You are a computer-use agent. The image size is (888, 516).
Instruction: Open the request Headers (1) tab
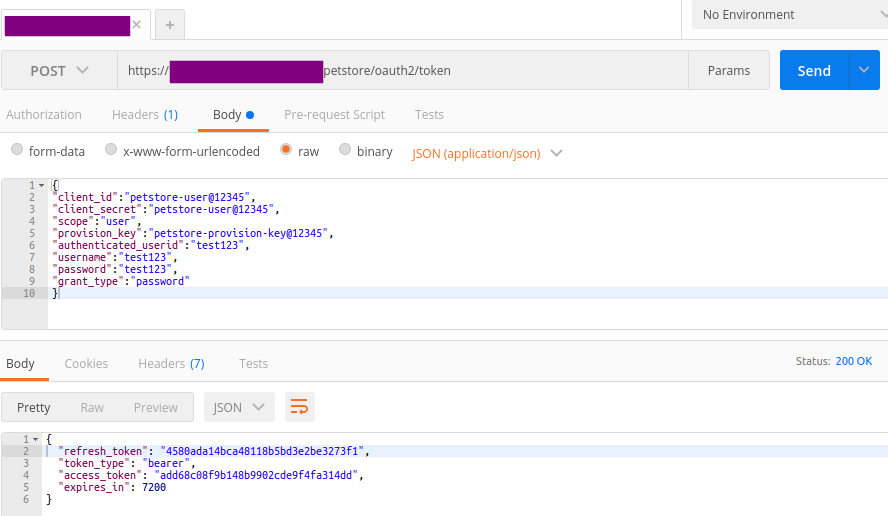pyautogui.click(x=145, y=115)
